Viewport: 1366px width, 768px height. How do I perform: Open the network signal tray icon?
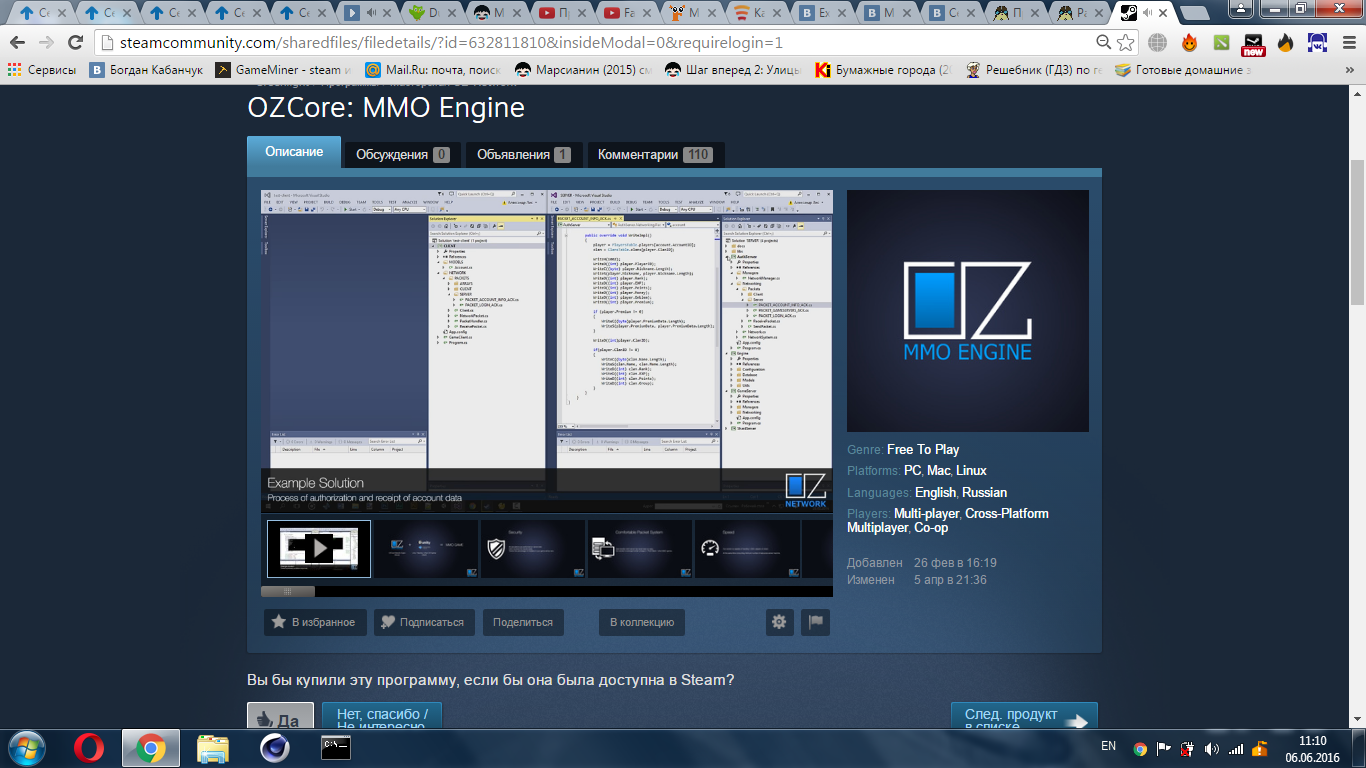pyautogui.click(x=1236, y=749)
